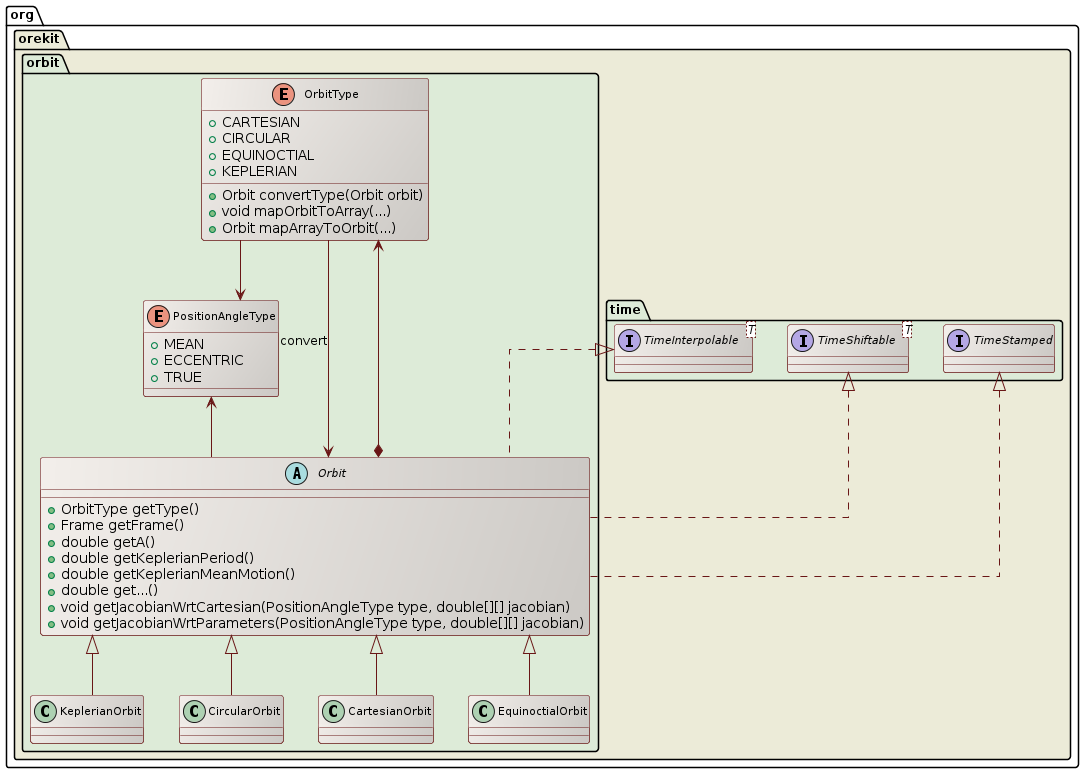The image size is (1084, 773).
Task: Select the orbit package tab
Action: click(x=43, y=62)
